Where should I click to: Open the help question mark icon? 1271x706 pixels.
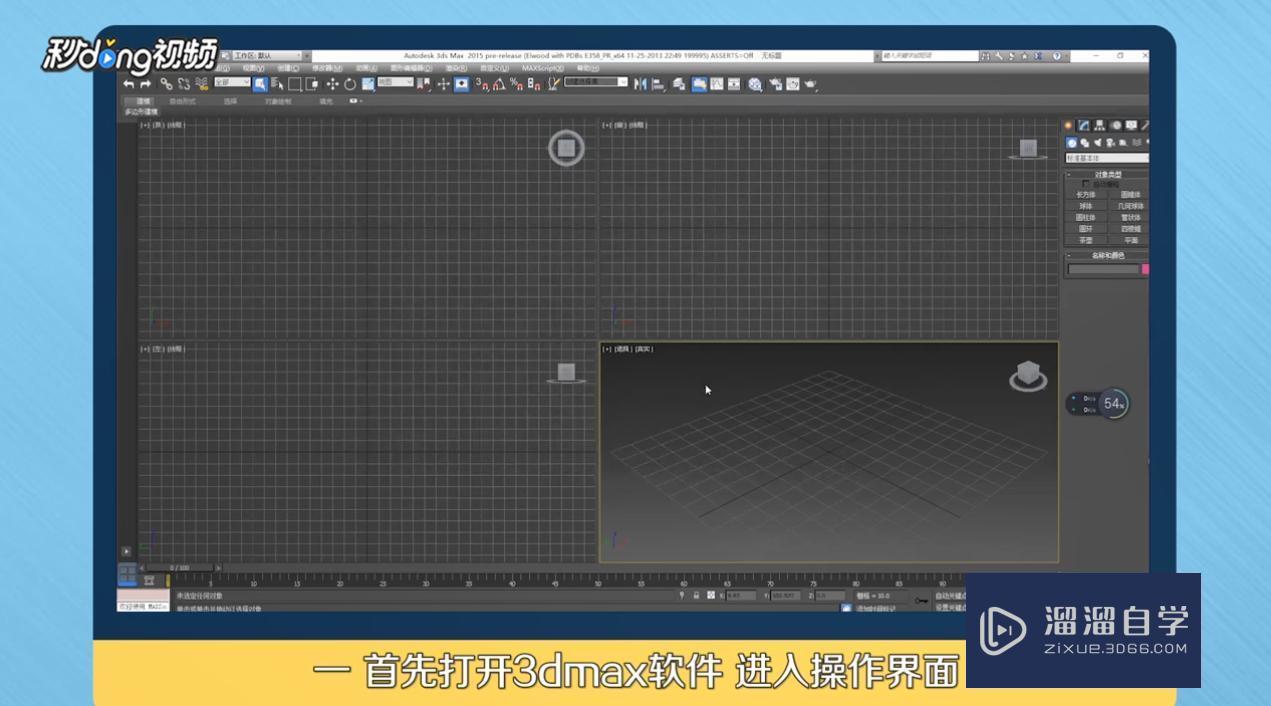pos(1057,56)
